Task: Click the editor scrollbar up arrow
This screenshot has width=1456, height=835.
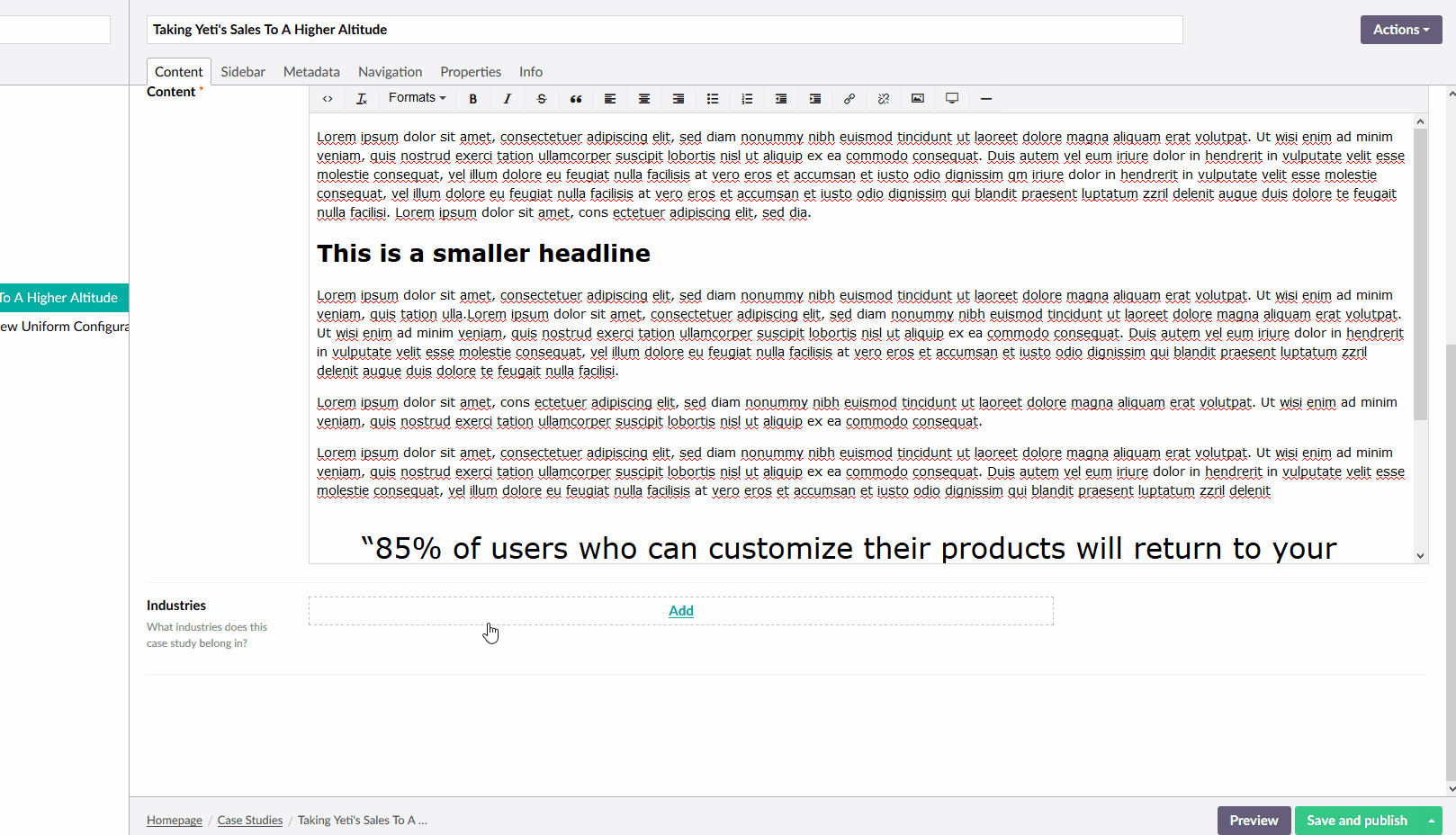Action: pyautogui.click(x=1420, y=121)
